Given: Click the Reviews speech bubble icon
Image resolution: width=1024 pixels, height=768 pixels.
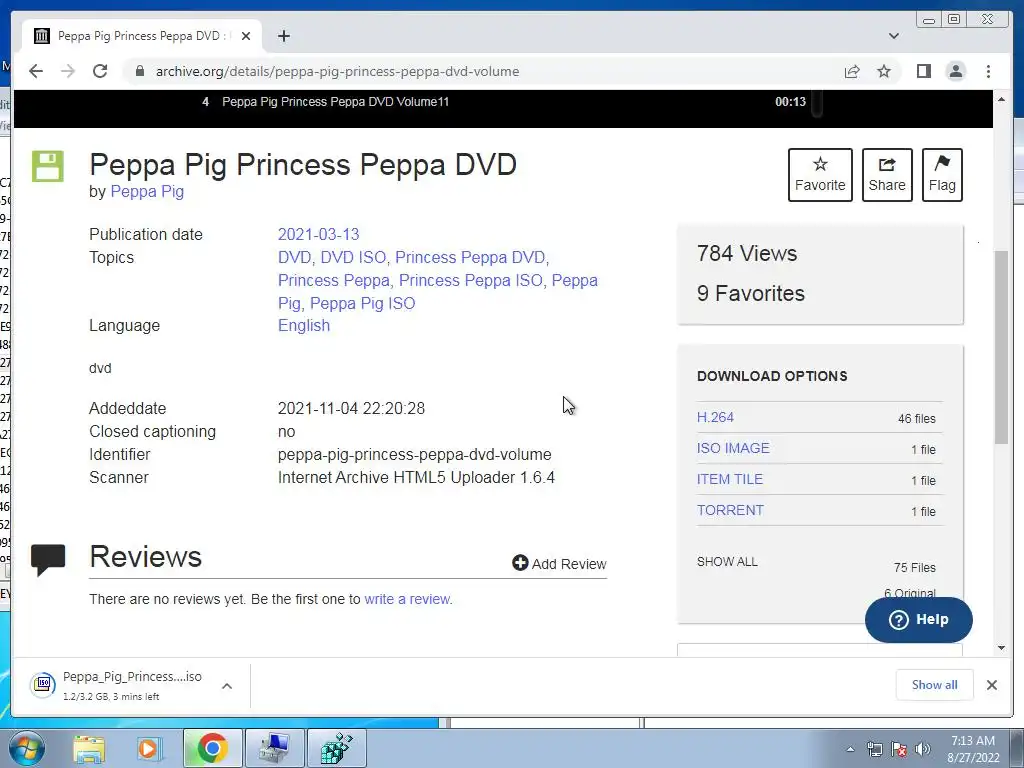Looking at the screenshot, I should click(48, 560).
